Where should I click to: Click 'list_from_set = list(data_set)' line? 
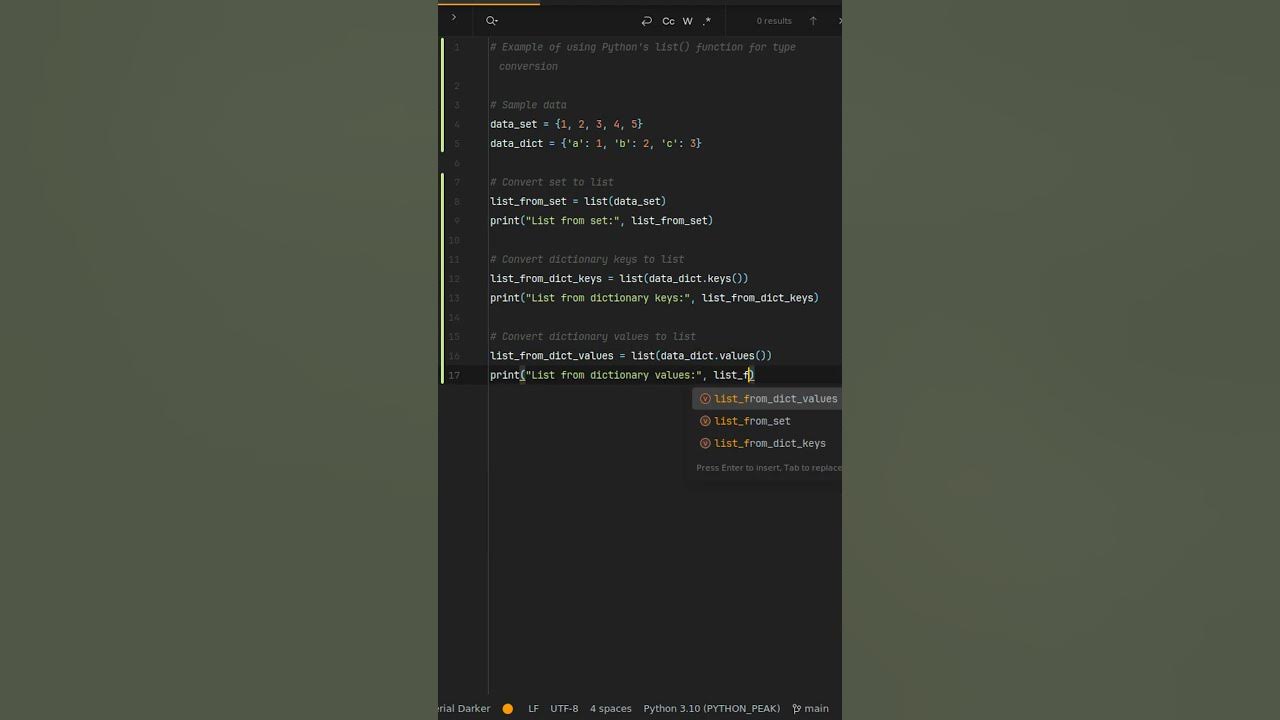click(578, 201)
